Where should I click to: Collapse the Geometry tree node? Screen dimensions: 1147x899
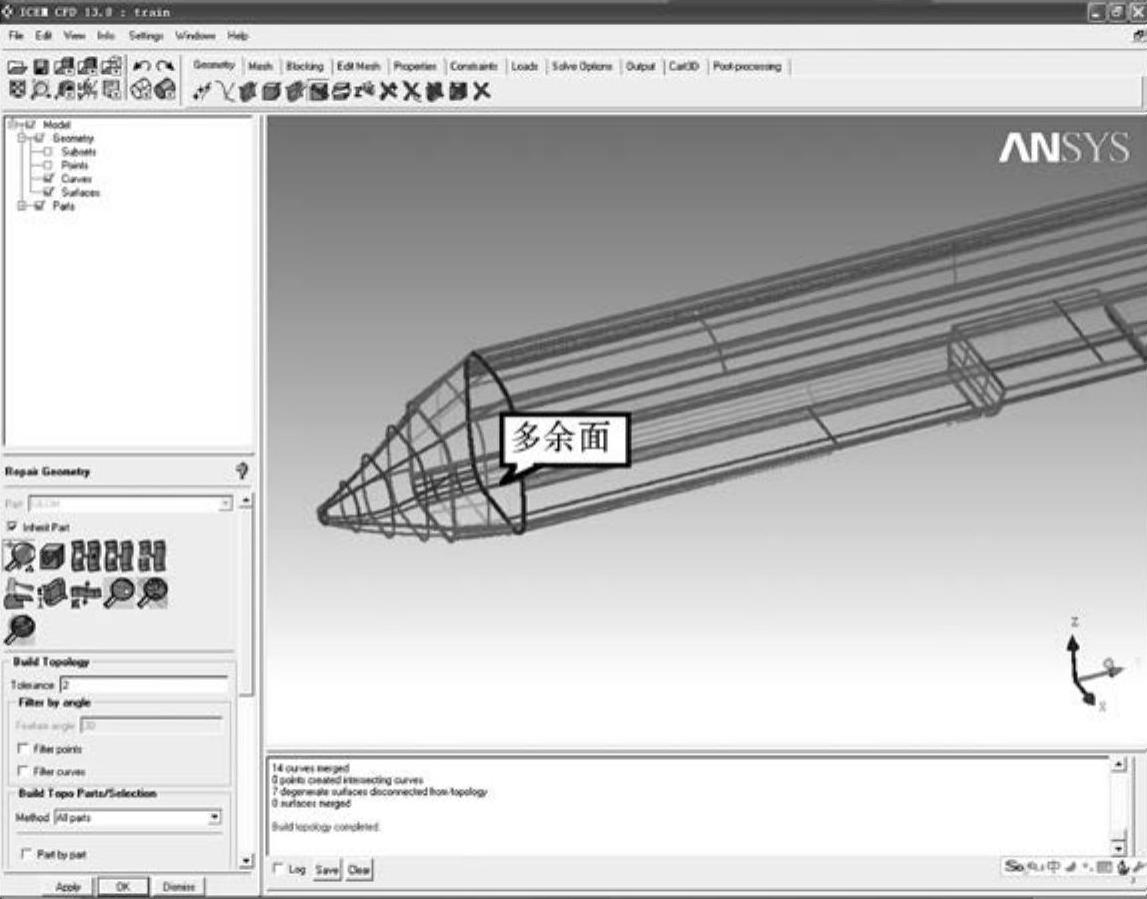pos(21,138)
